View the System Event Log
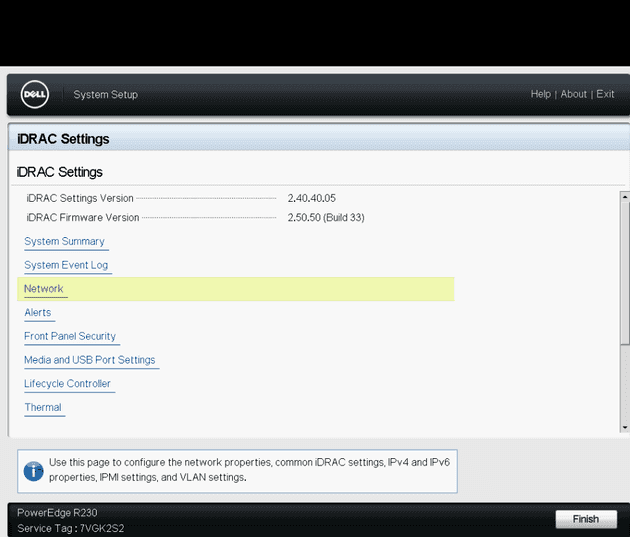The height and width of the screenshot is (537, 630). [x=66, y=265]
